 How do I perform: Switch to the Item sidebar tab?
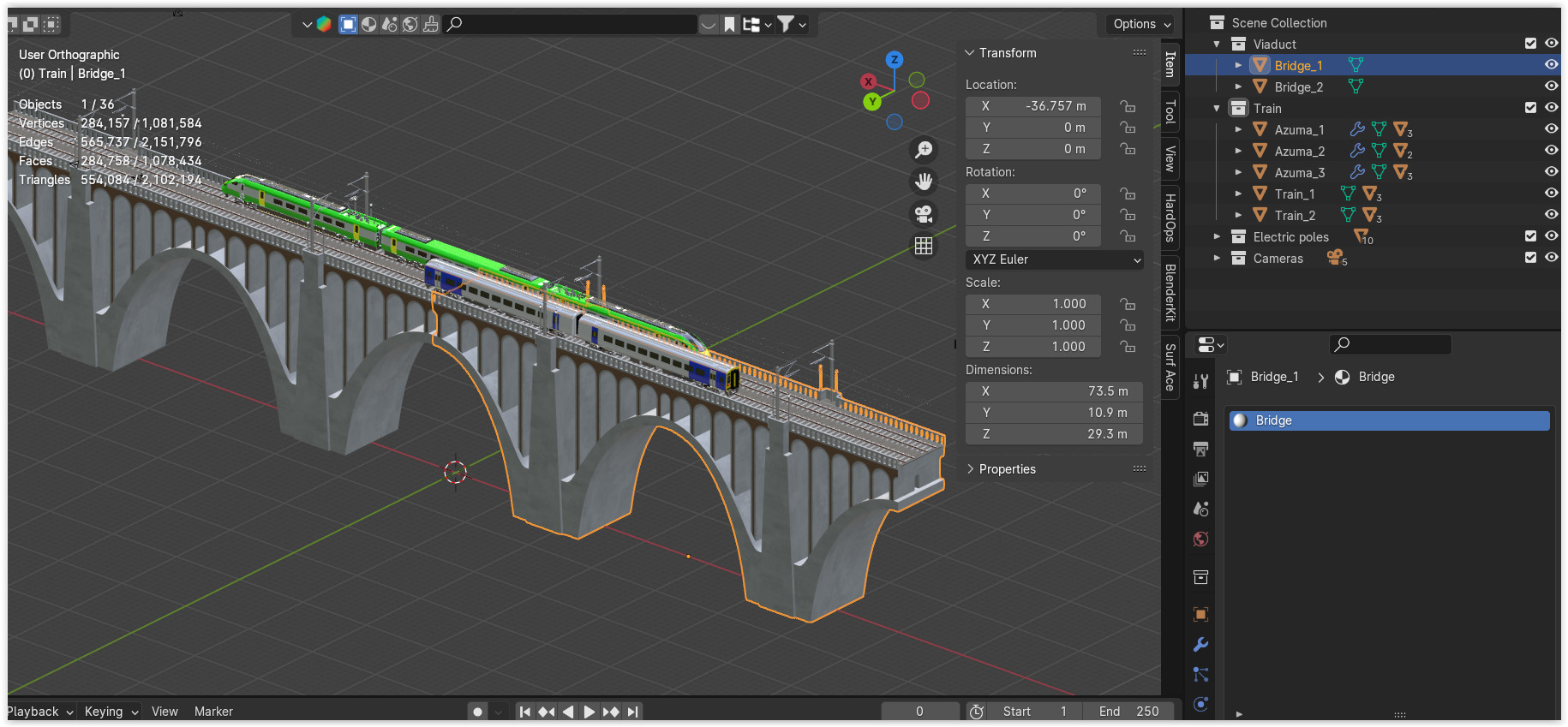click(x=1170, y=64)
